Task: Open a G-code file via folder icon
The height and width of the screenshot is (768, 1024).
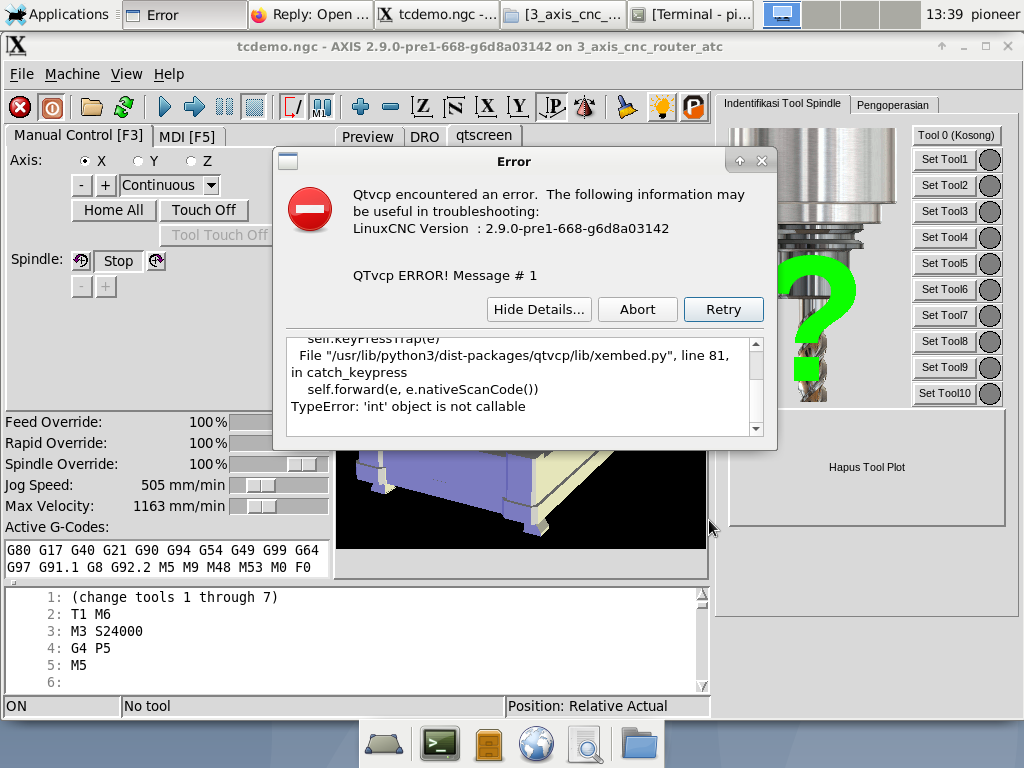Action: tap(92, 107)
